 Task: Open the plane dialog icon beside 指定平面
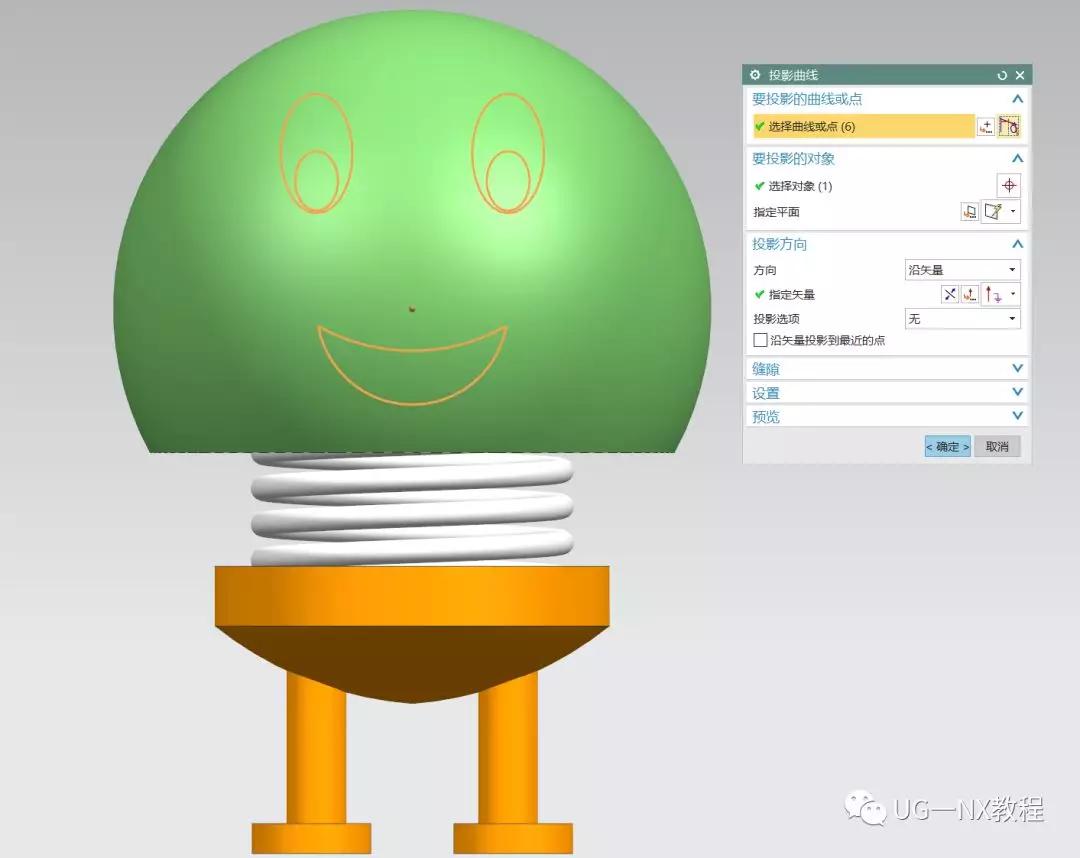969,211
